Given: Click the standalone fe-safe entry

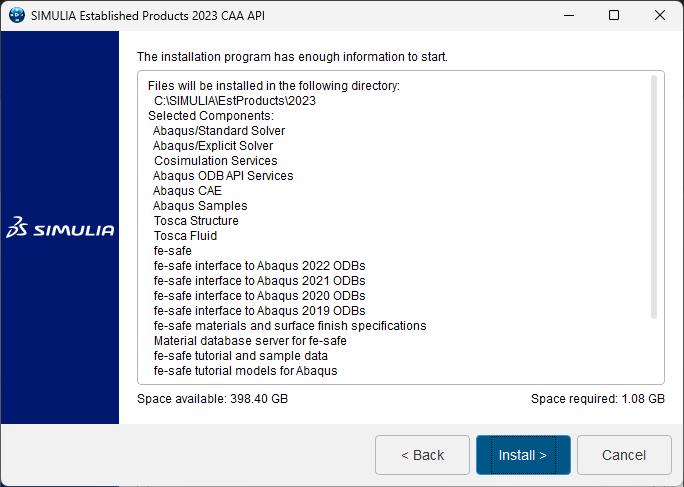Looking at the screenshot, I should 172,251.
